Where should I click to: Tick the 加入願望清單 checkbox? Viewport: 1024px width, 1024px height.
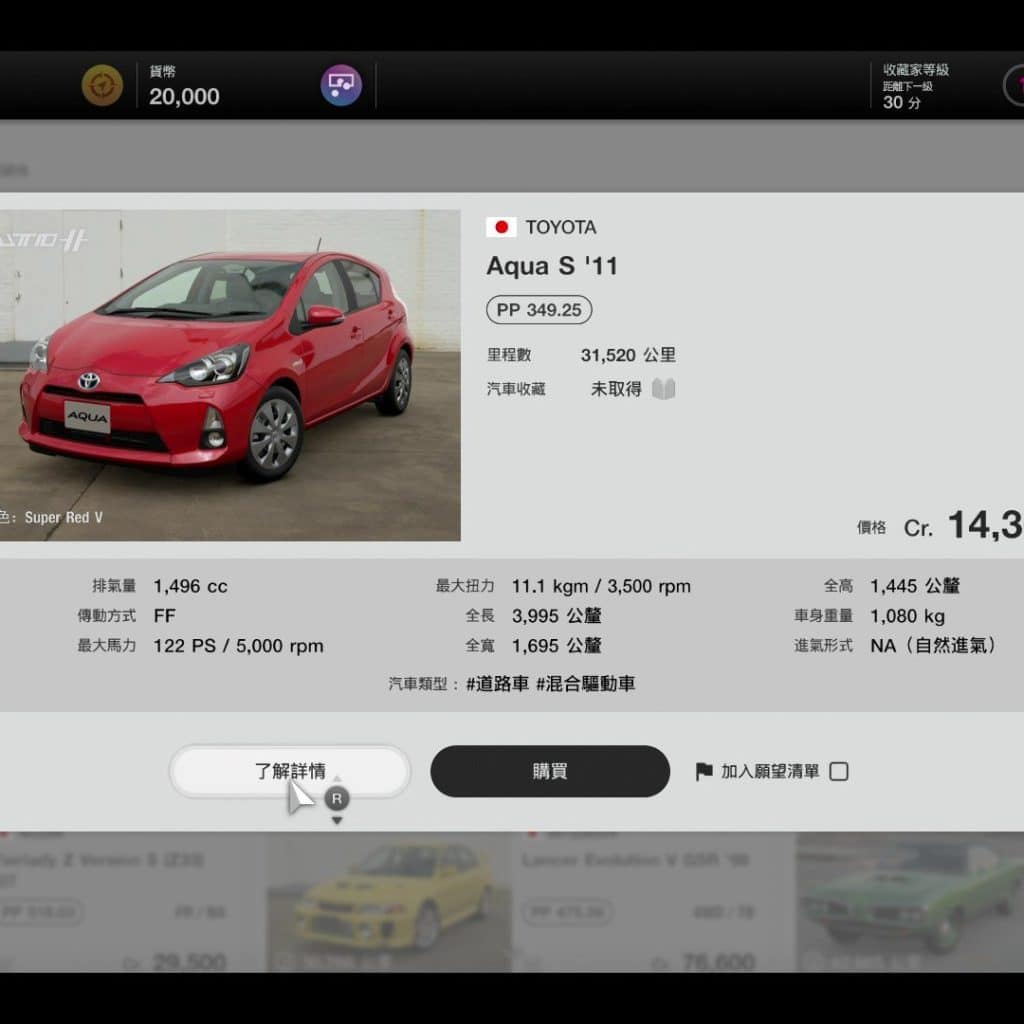[839, 771]
